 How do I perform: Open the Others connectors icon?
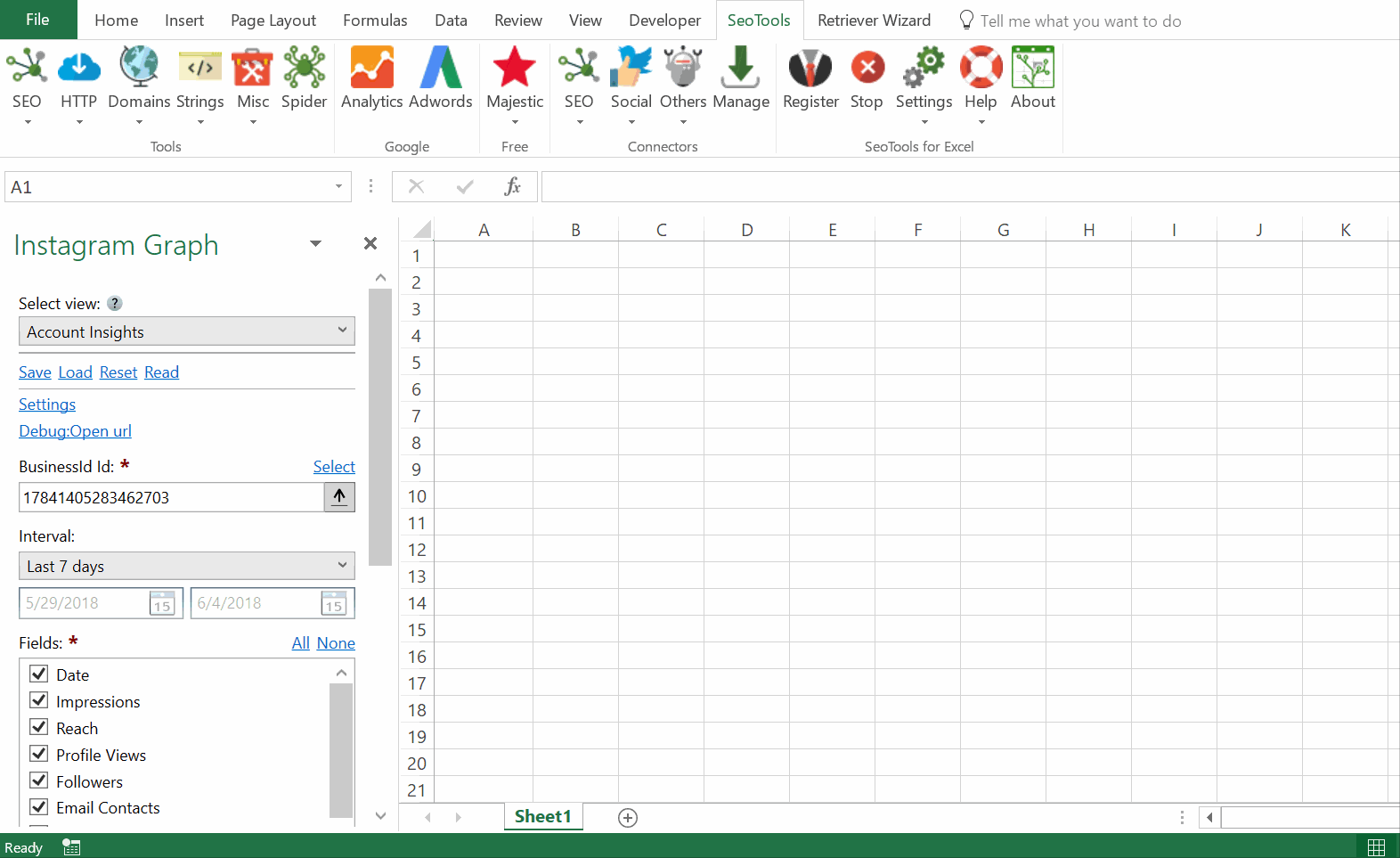coord(683,68)
